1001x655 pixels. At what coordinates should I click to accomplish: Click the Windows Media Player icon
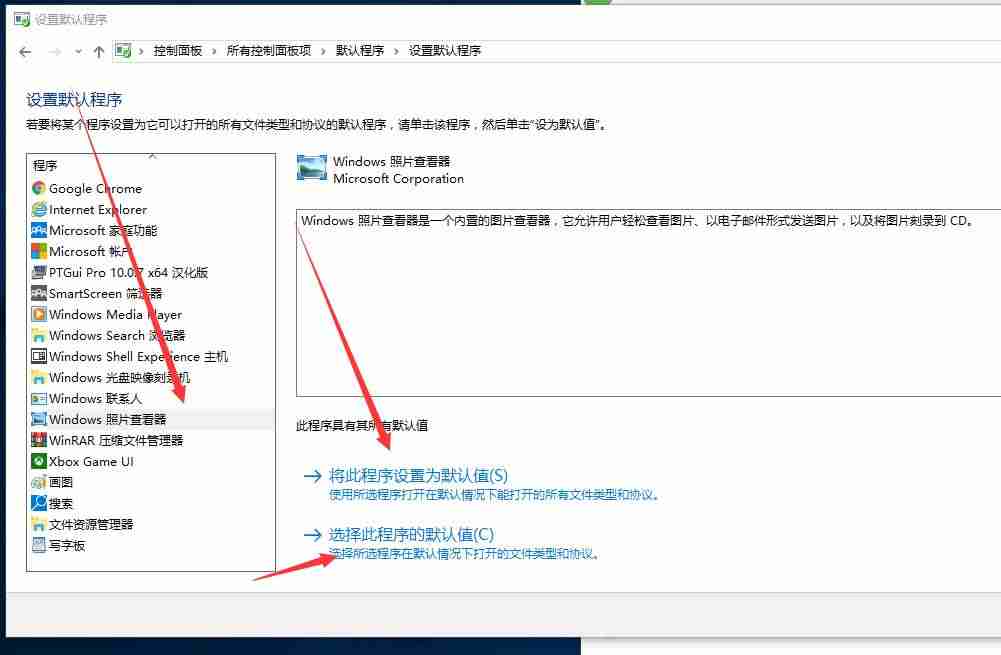[x=39, y=315]
